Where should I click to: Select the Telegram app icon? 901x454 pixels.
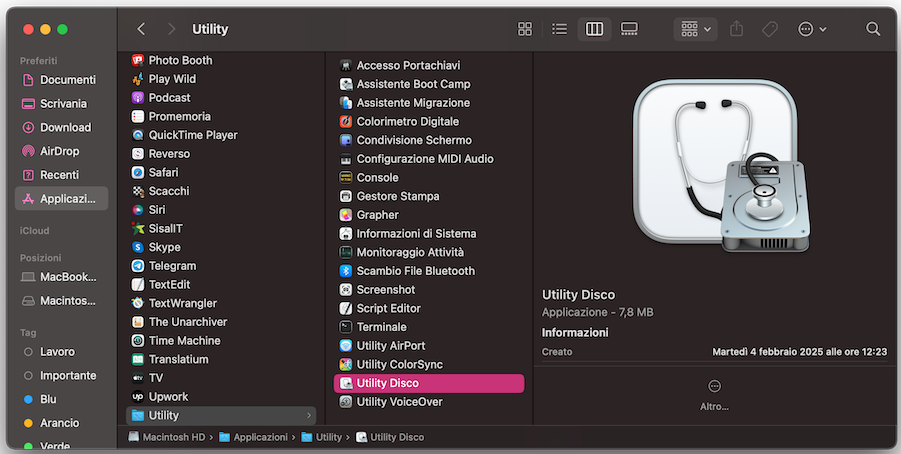point(138,266)
